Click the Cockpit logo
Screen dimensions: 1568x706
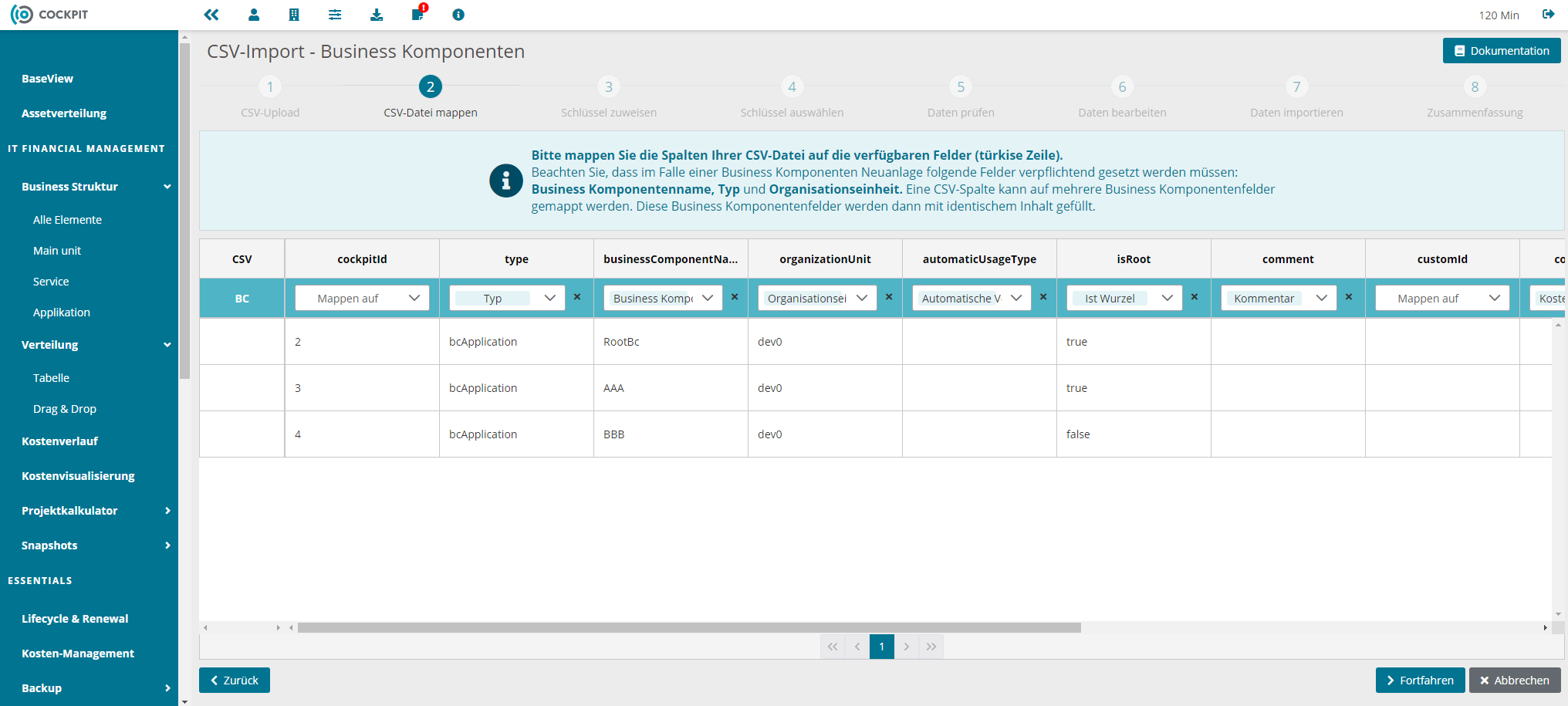[49, 15]
